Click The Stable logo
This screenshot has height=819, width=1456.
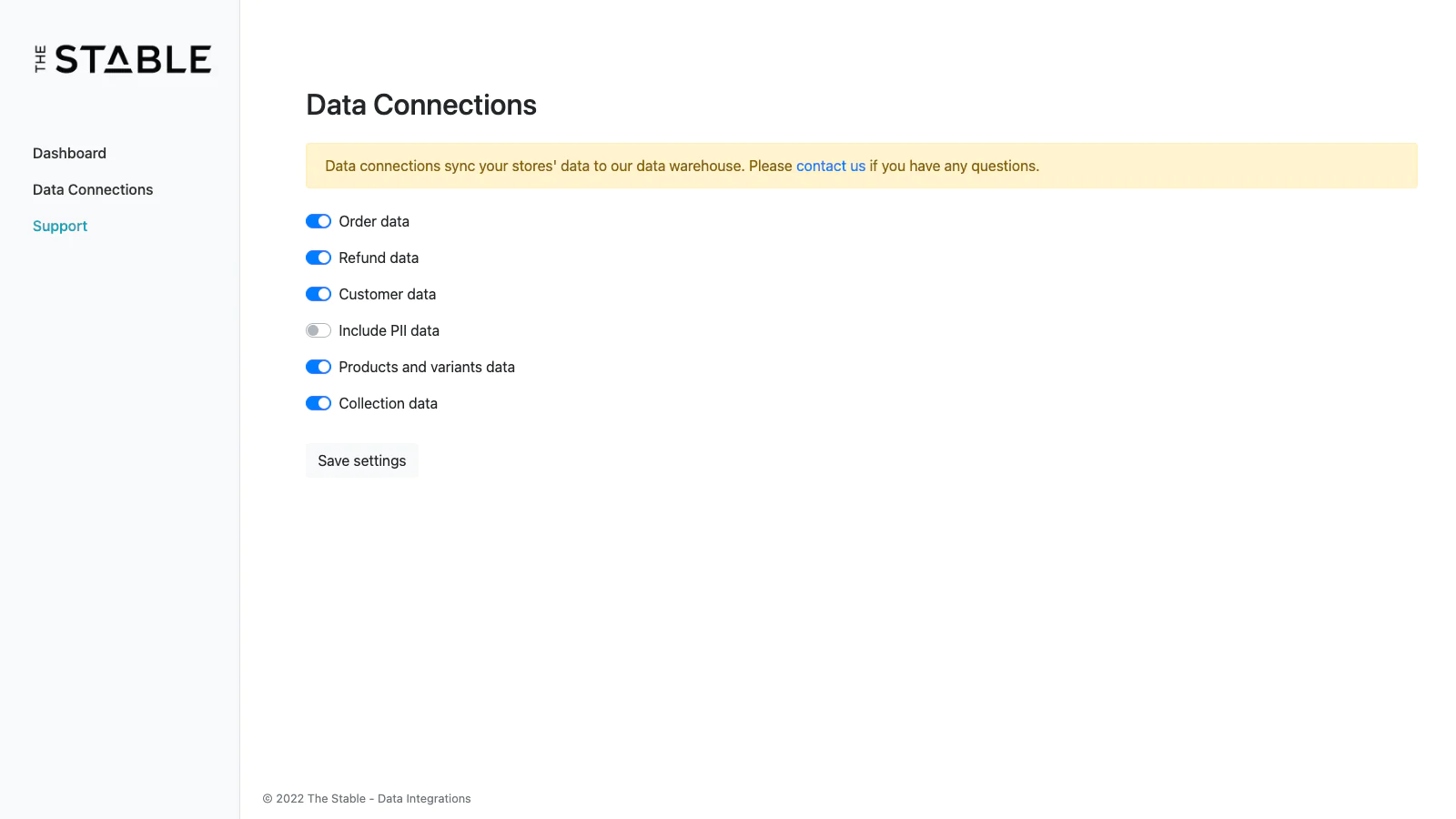(x=123, y=59)
